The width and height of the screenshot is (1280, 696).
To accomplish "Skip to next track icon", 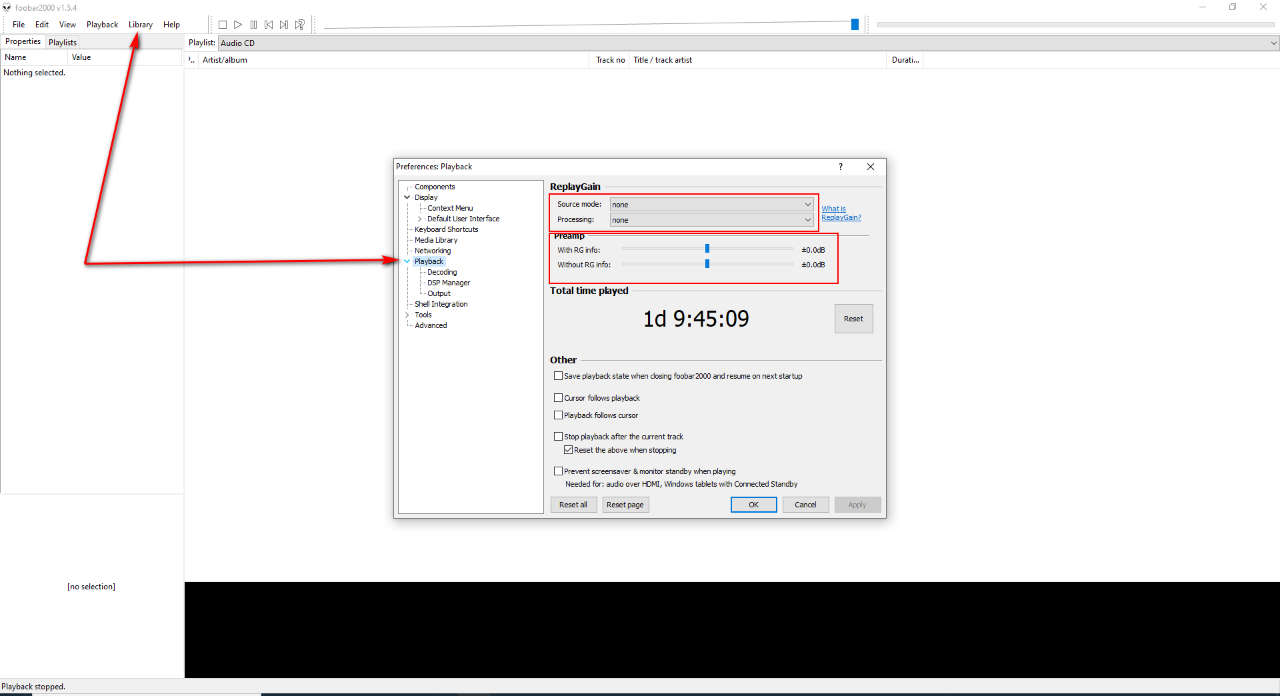I will [x=284, y=25].
